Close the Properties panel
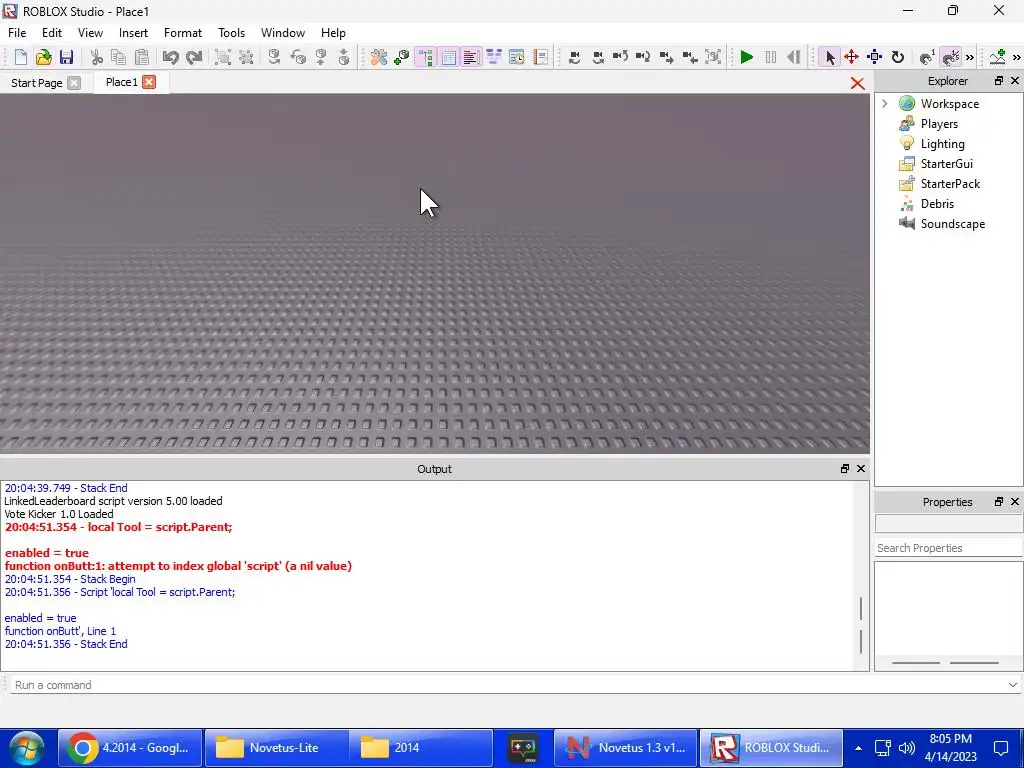The width and height of the screenshot is (1024, 768). 1014,502
